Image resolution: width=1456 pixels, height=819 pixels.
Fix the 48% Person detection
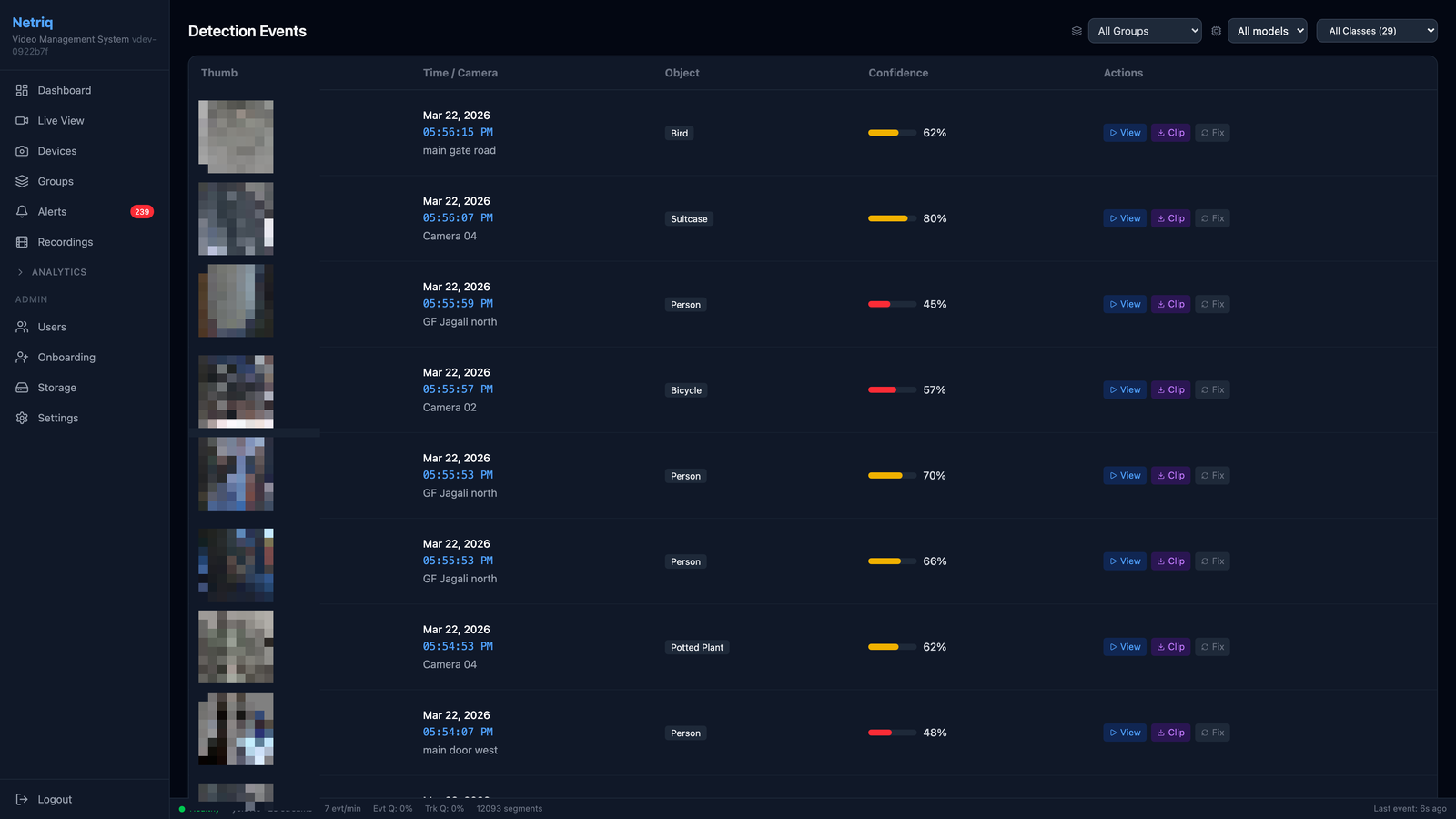(1212, 733)
